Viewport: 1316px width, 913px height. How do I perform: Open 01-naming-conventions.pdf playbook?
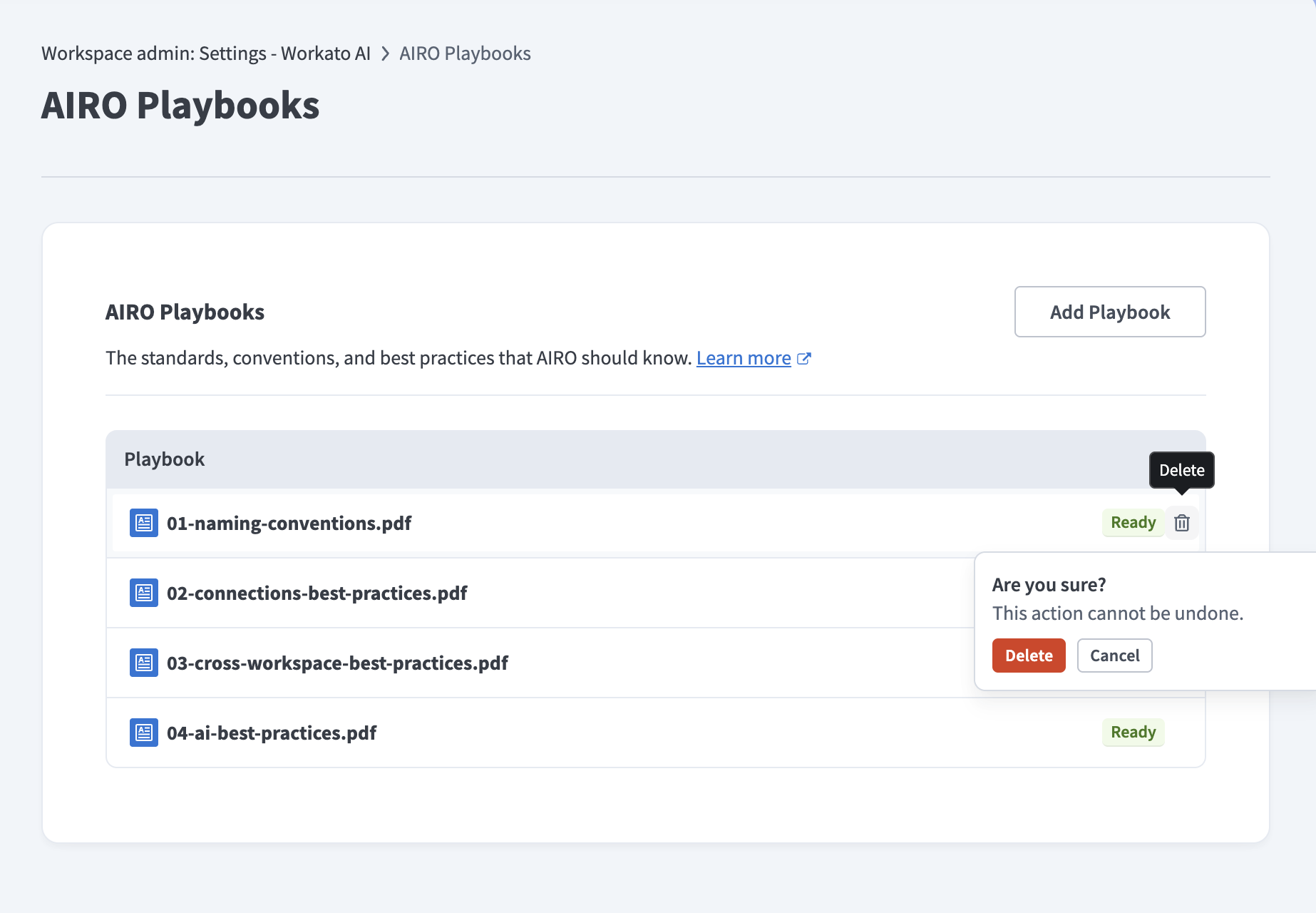(289, 524)
